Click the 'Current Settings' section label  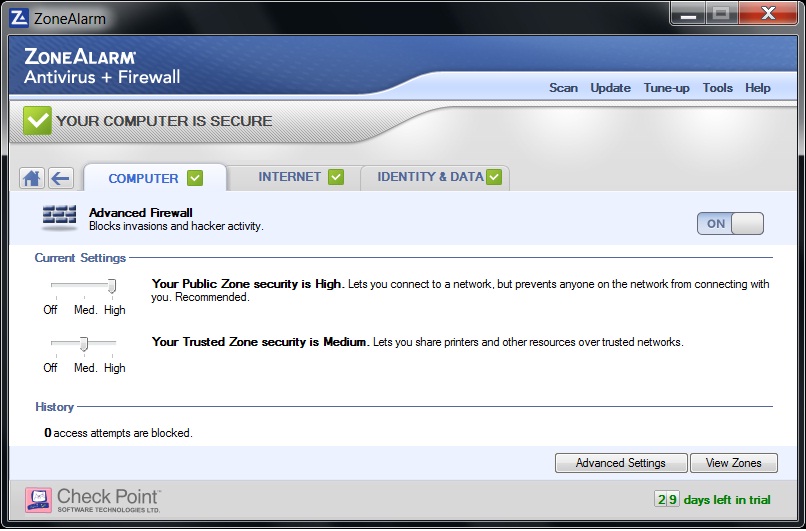pos(80,258)
